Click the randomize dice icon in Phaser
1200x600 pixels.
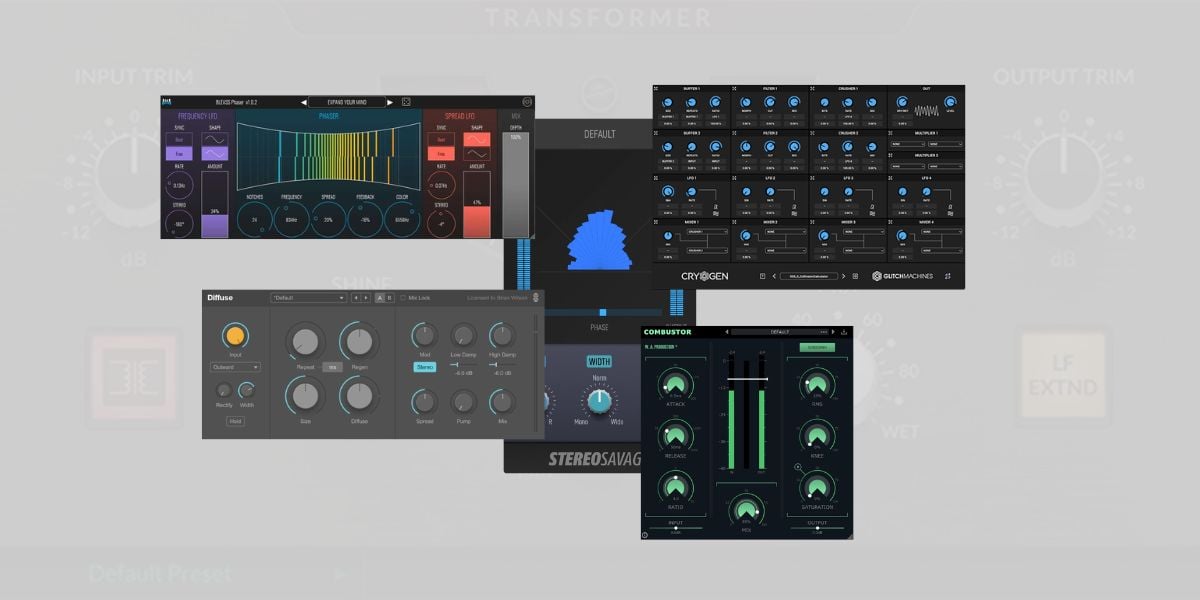pos(406,102)
